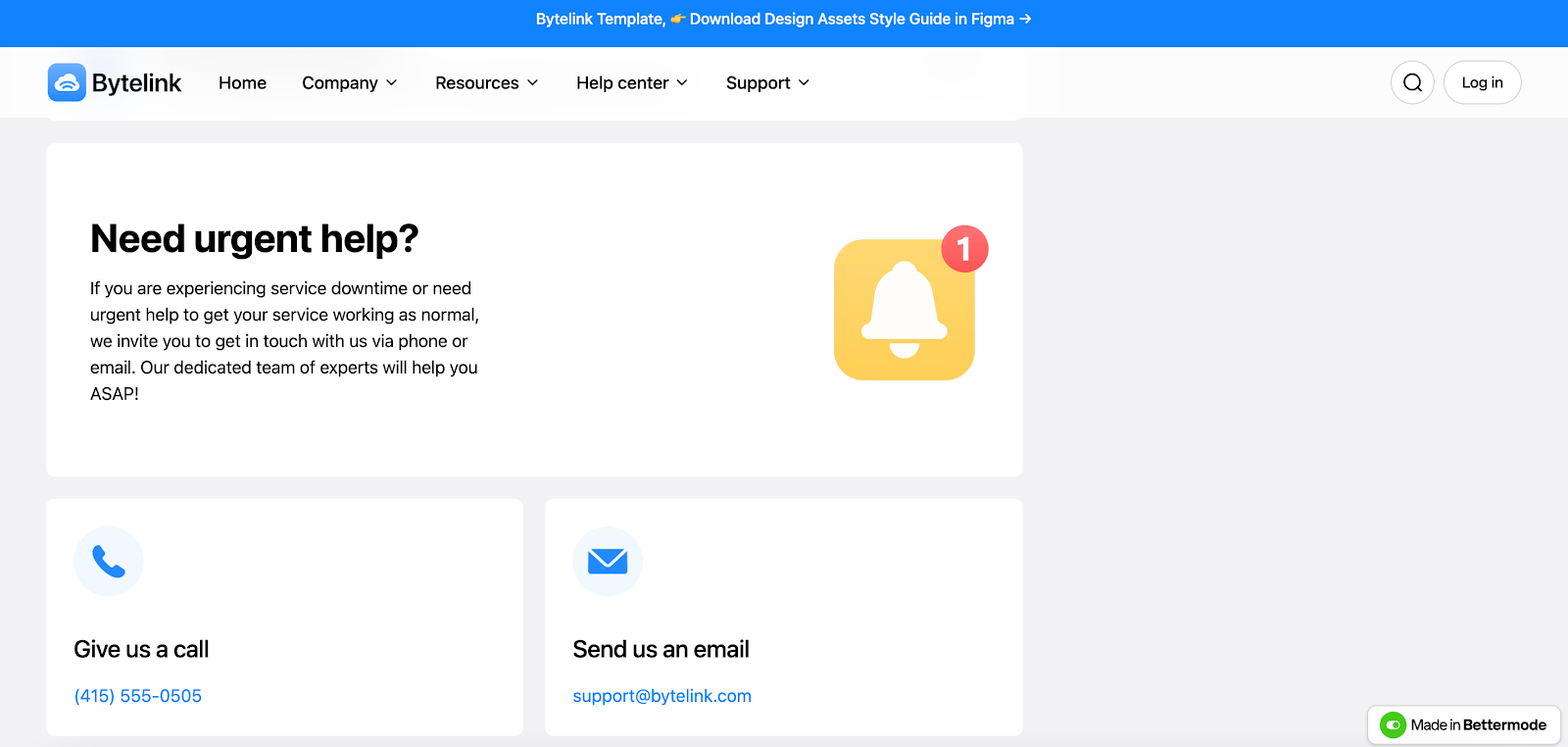Click the yellow notification bell icon
1568x747 pixels.
[905, 310]
